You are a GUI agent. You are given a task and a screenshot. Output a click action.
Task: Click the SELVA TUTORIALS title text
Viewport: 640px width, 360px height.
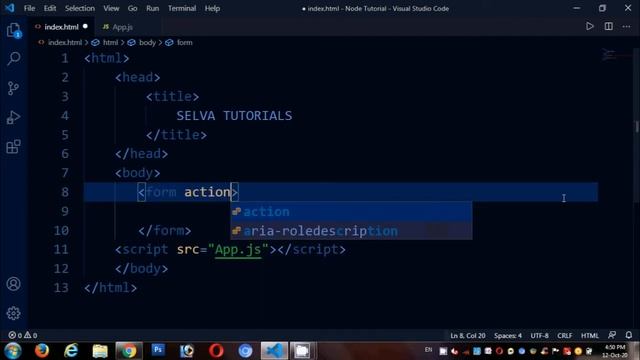[234, 116]
